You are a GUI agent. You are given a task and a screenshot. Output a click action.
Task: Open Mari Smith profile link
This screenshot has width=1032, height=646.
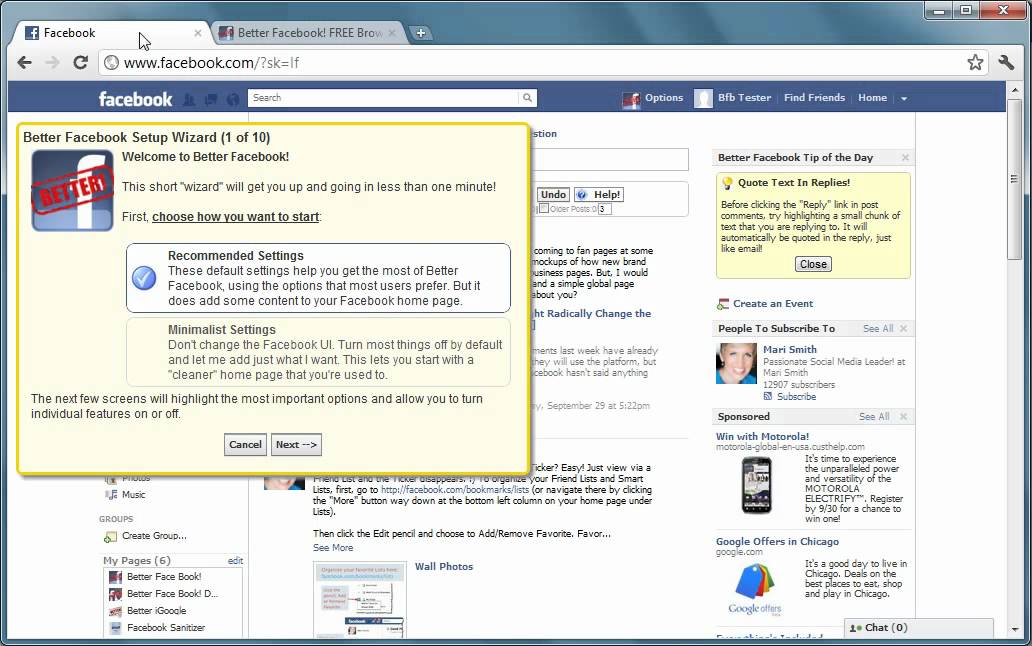(789, 350)
